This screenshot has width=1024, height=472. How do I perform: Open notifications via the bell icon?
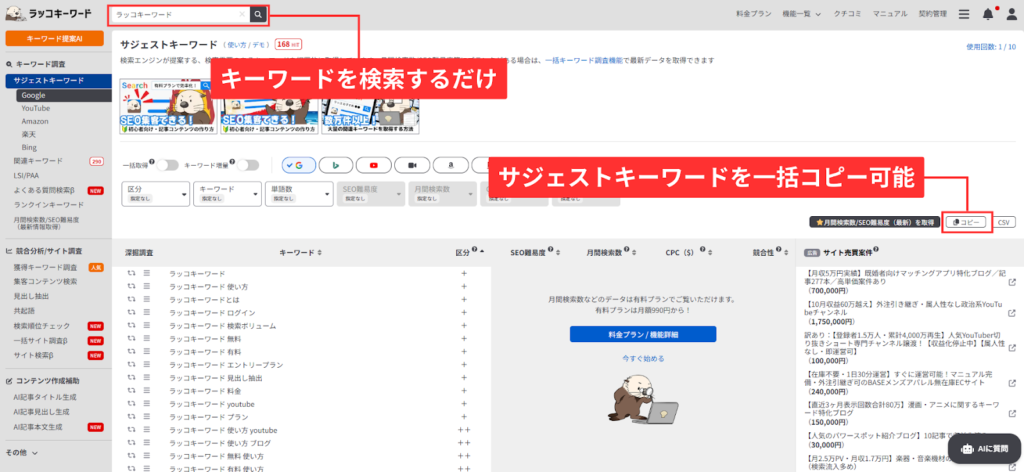click(988, 14)
